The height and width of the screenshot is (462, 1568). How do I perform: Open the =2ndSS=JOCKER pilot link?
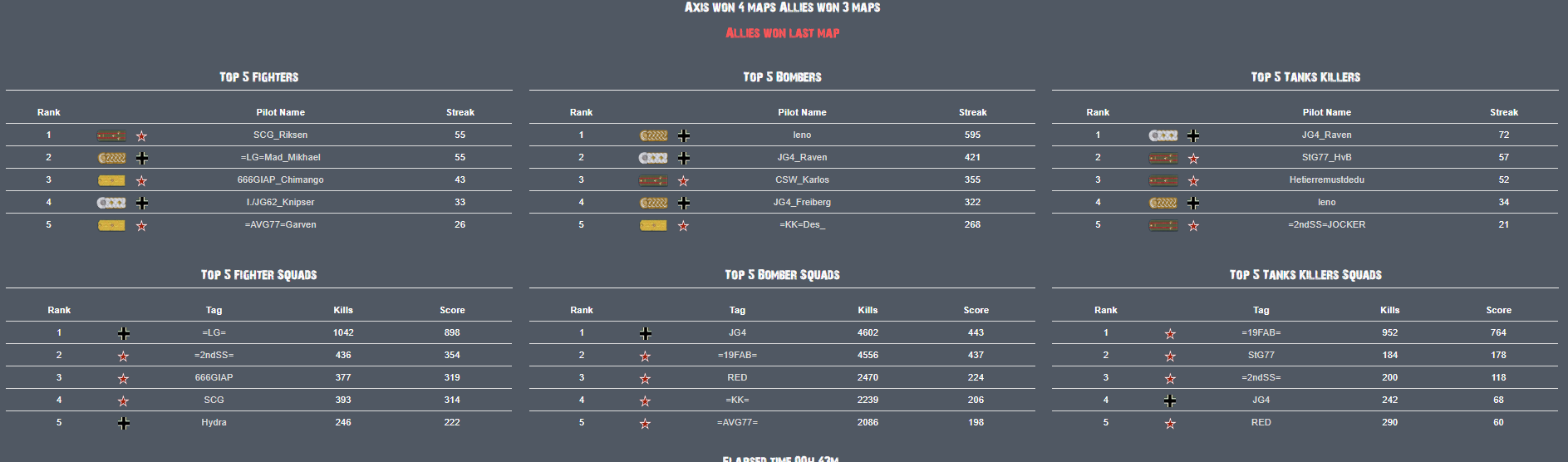pos(1326,224)
